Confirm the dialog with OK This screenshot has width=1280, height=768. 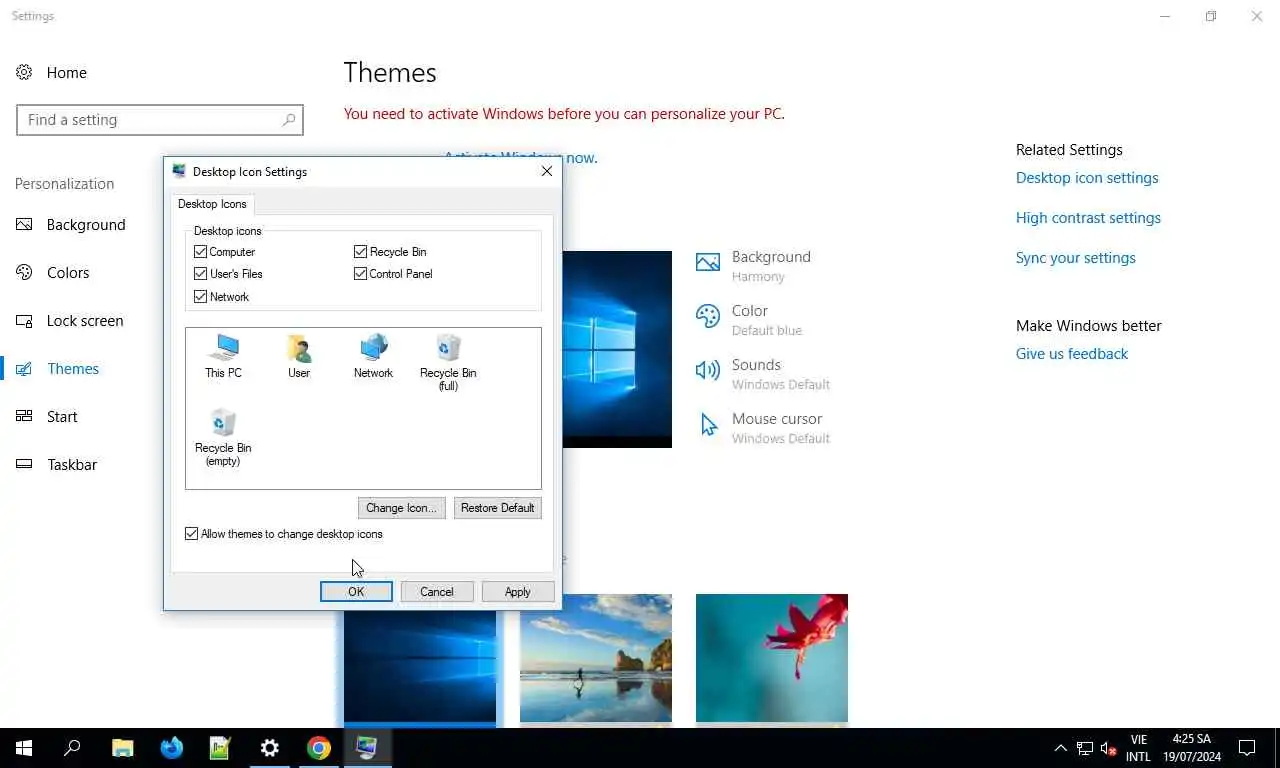click(x=356, y=592)
